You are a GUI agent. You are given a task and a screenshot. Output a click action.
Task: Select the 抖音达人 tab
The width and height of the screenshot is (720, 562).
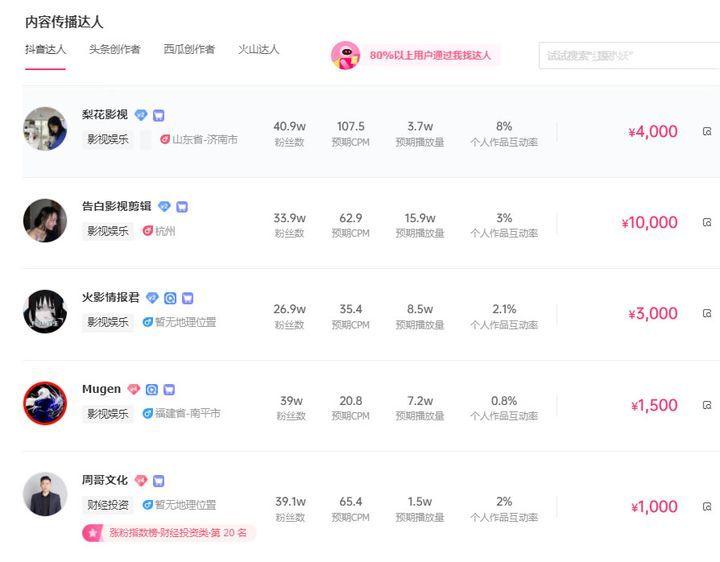pyautogui.click(x=46, y=49)
